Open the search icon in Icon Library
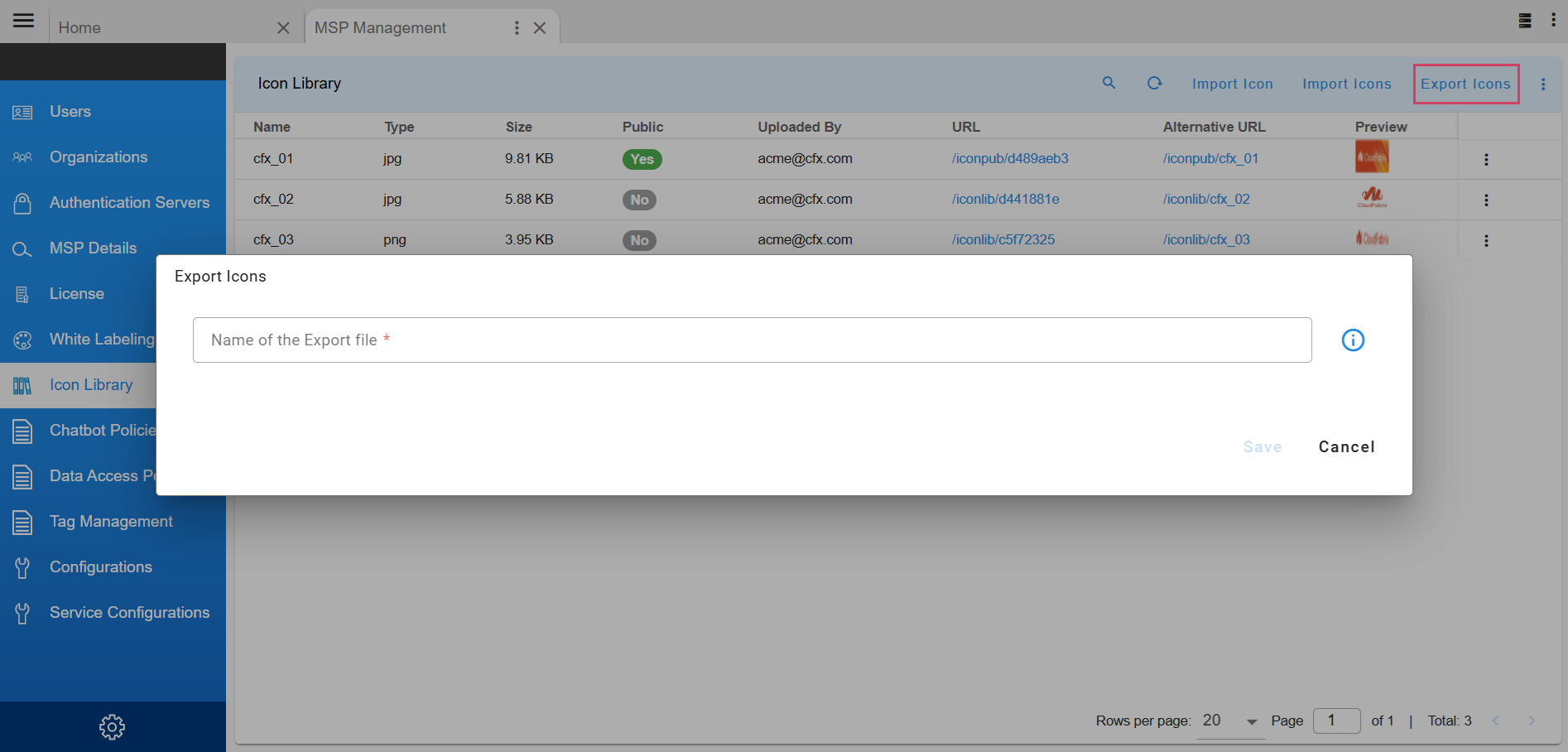1568x752 pixels. pyautogui.click(x=1109, y=83)
